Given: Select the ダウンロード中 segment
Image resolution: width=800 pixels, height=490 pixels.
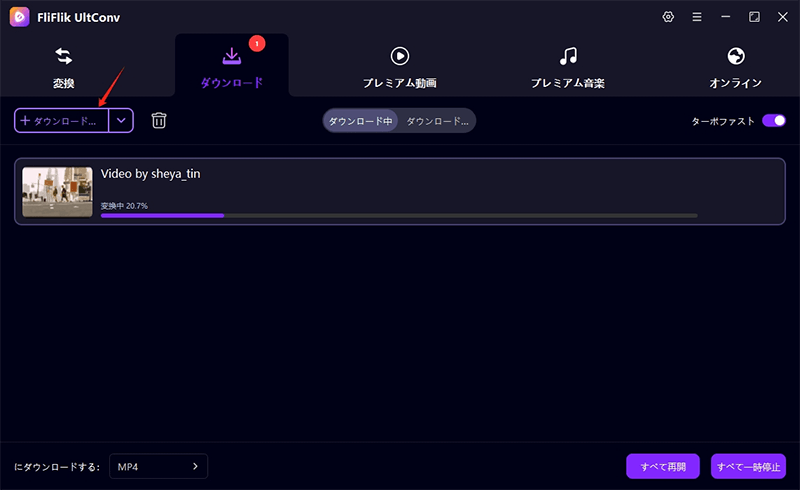Looking at the screenshot, I should 361,121.
